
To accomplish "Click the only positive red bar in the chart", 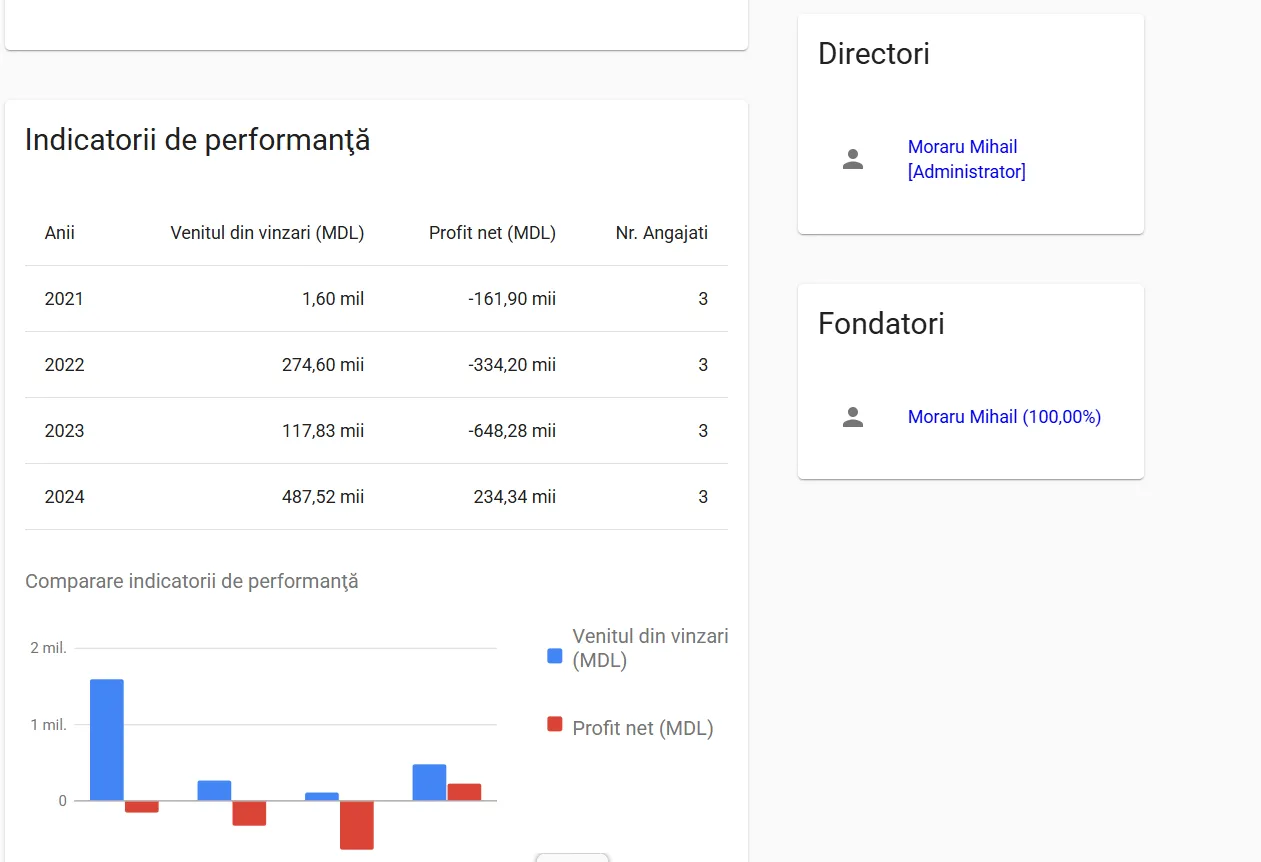I will [464, 792].
